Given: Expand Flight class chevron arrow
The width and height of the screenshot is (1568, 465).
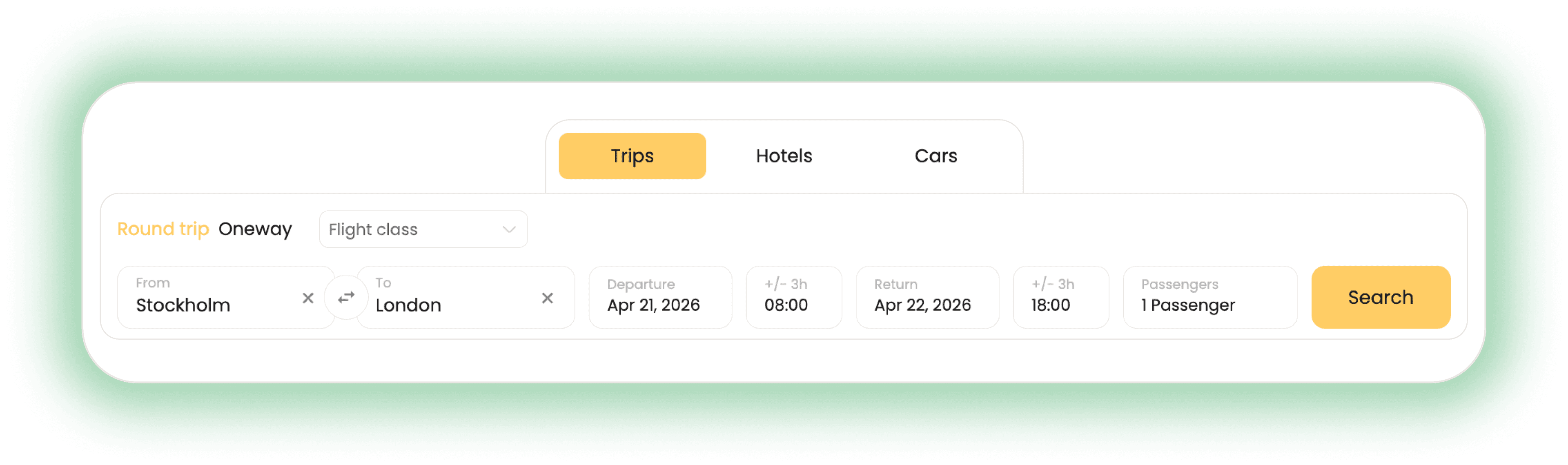Looking at the screenshot, I should pyautogui.click(x=509, y=229).
